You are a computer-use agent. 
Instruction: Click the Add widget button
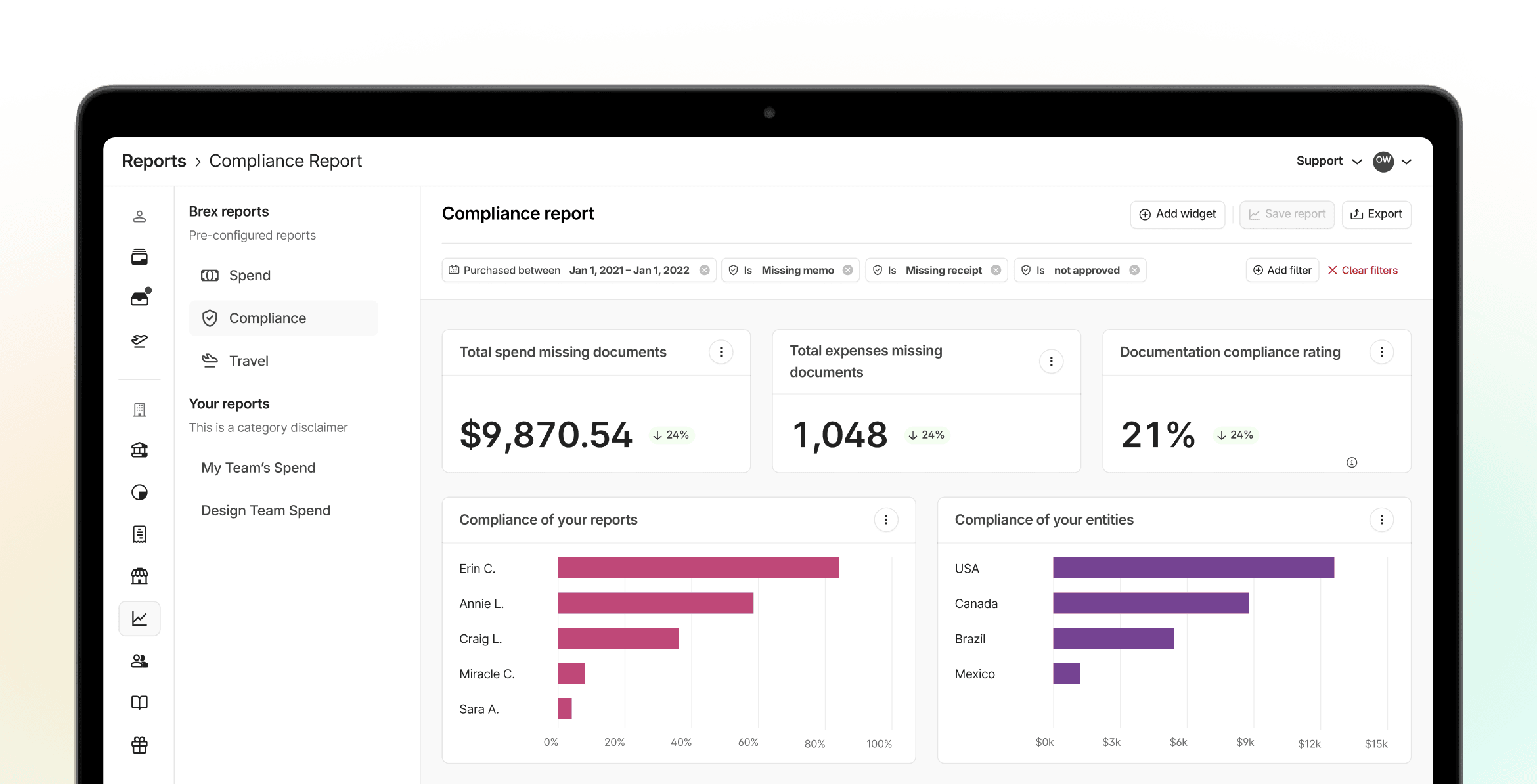point(1177,215)
